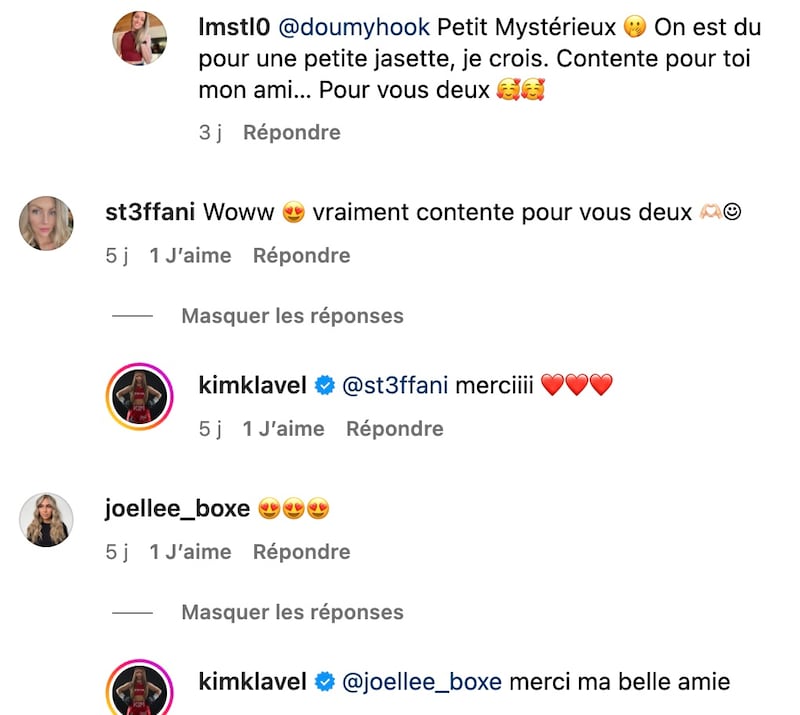Viewport: 800px width, 715px height.
Task: View likes on kimklavel's merciiii reply
Action: tap(284, 429)
